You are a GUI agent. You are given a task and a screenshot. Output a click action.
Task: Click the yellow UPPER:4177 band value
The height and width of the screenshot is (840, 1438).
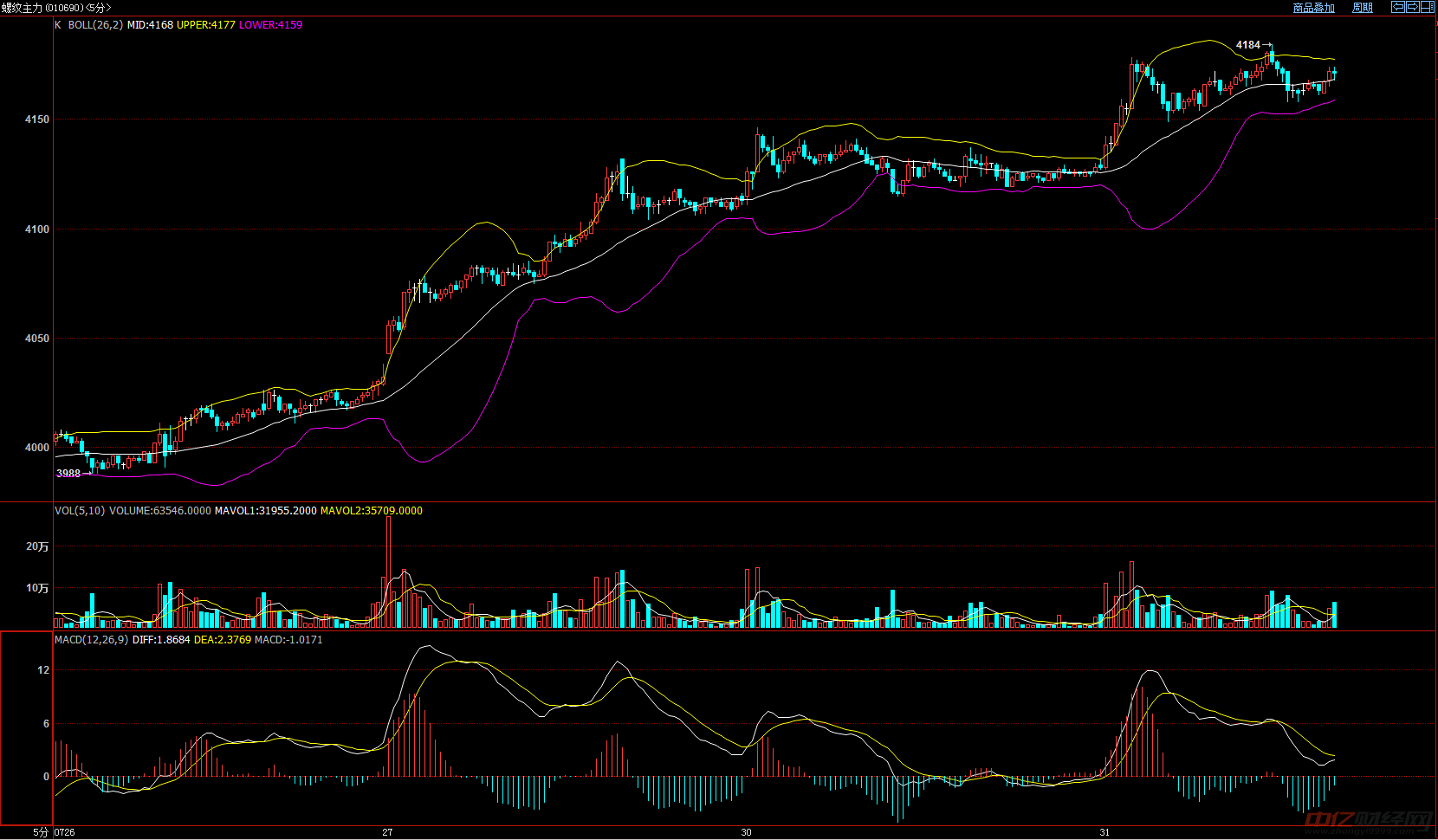[x=206, y=25]
